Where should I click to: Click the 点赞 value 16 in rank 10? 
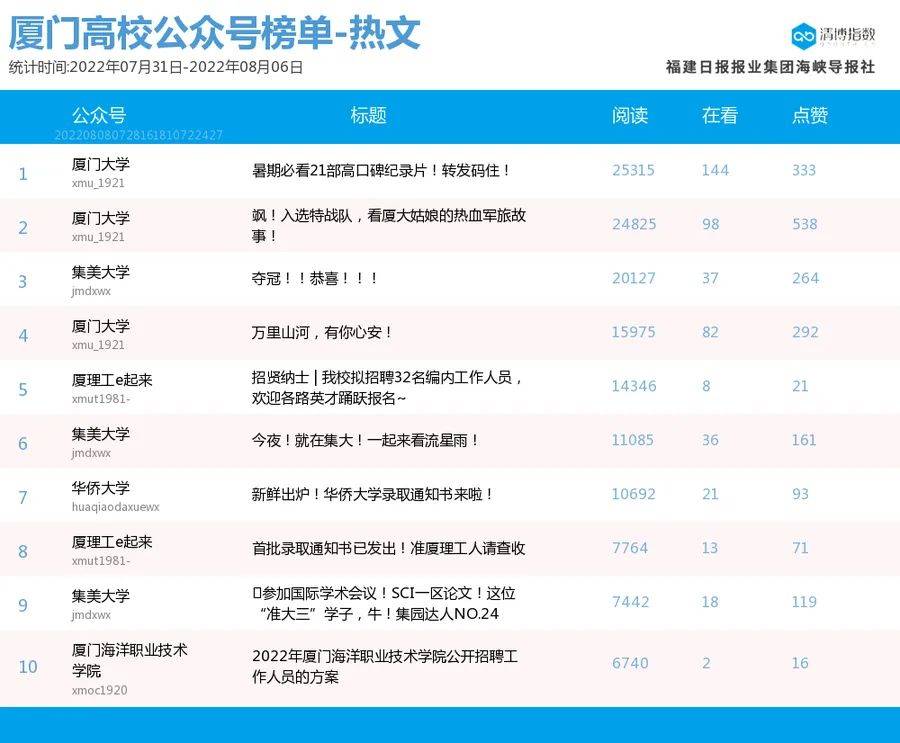coord(800,664)
